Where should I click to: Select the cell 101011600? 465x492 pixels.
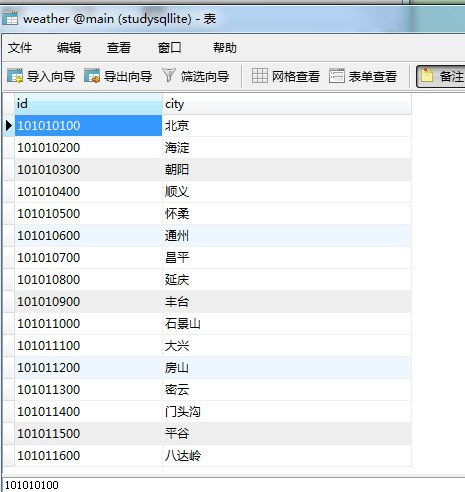click(88, 456)
